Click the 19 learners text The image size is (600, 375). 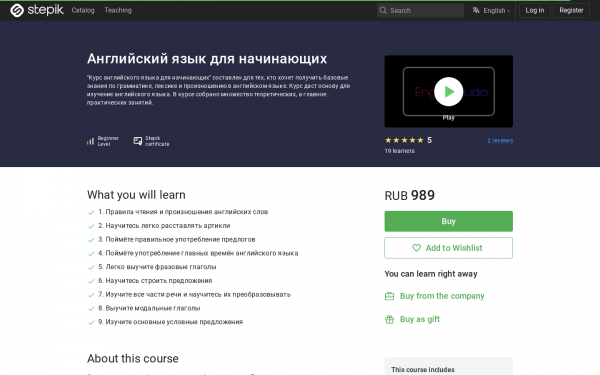click(x=399, y=151)
